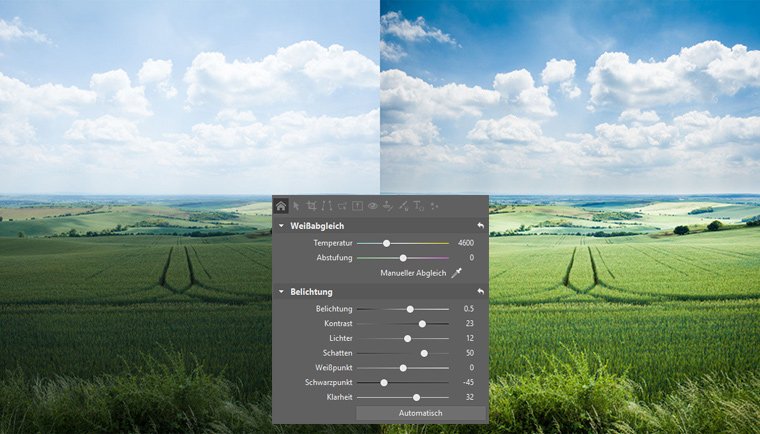Click the Schwarzpunkt value -45
Screen dimensions: 760x434
click(x=468, y=382)
